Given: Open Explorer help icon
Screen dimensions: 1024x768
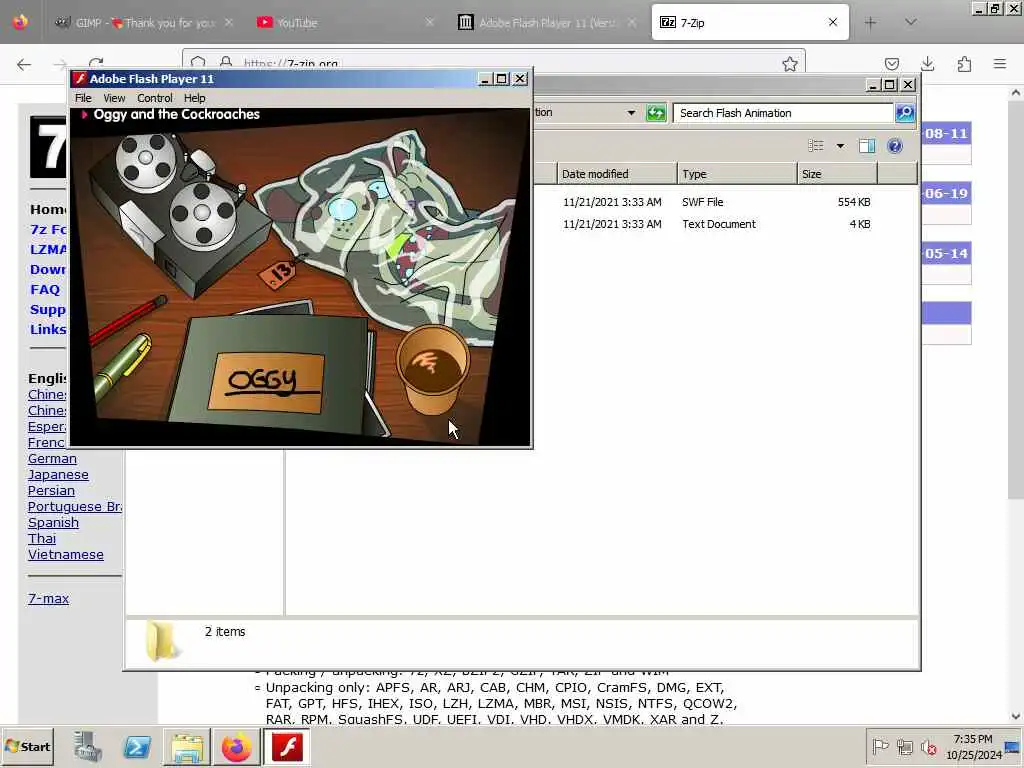Looking at the screenshot, I should 895,146.
